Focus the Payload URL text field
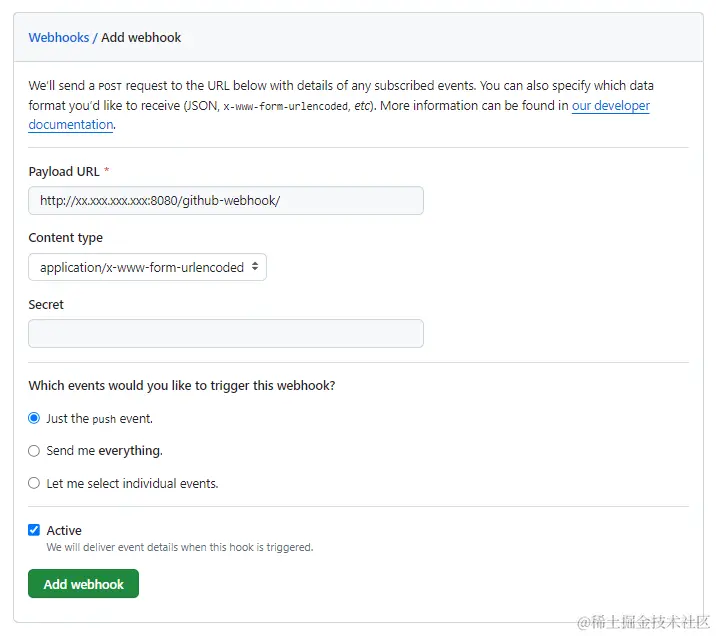716x636 pixels. pyautogui.click(x=226, y=201)
